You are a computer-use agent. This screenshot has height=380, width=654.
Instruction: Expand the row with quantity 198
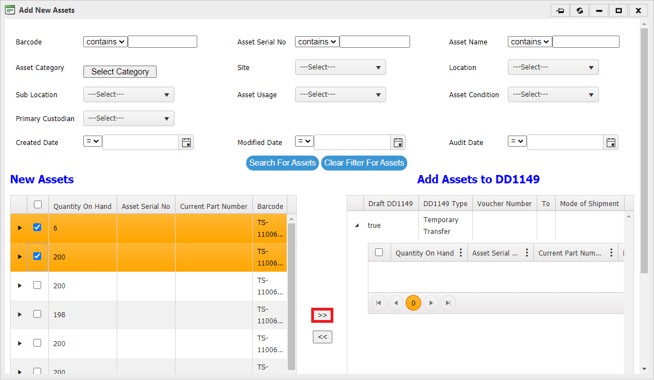coord(20,315)
